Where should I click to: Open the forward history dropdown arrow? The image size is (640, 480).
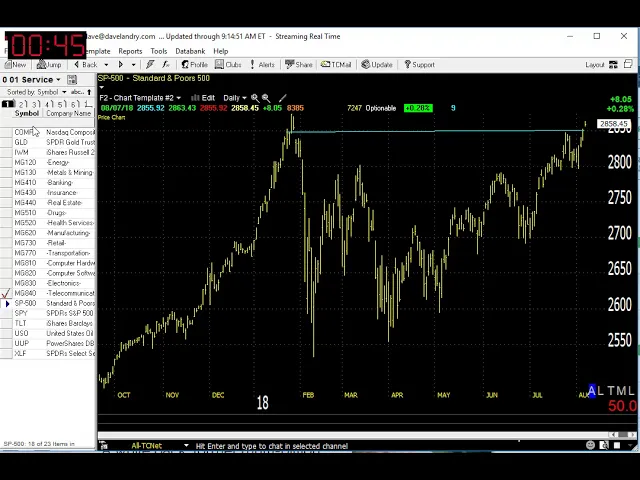tap(133, 64)
